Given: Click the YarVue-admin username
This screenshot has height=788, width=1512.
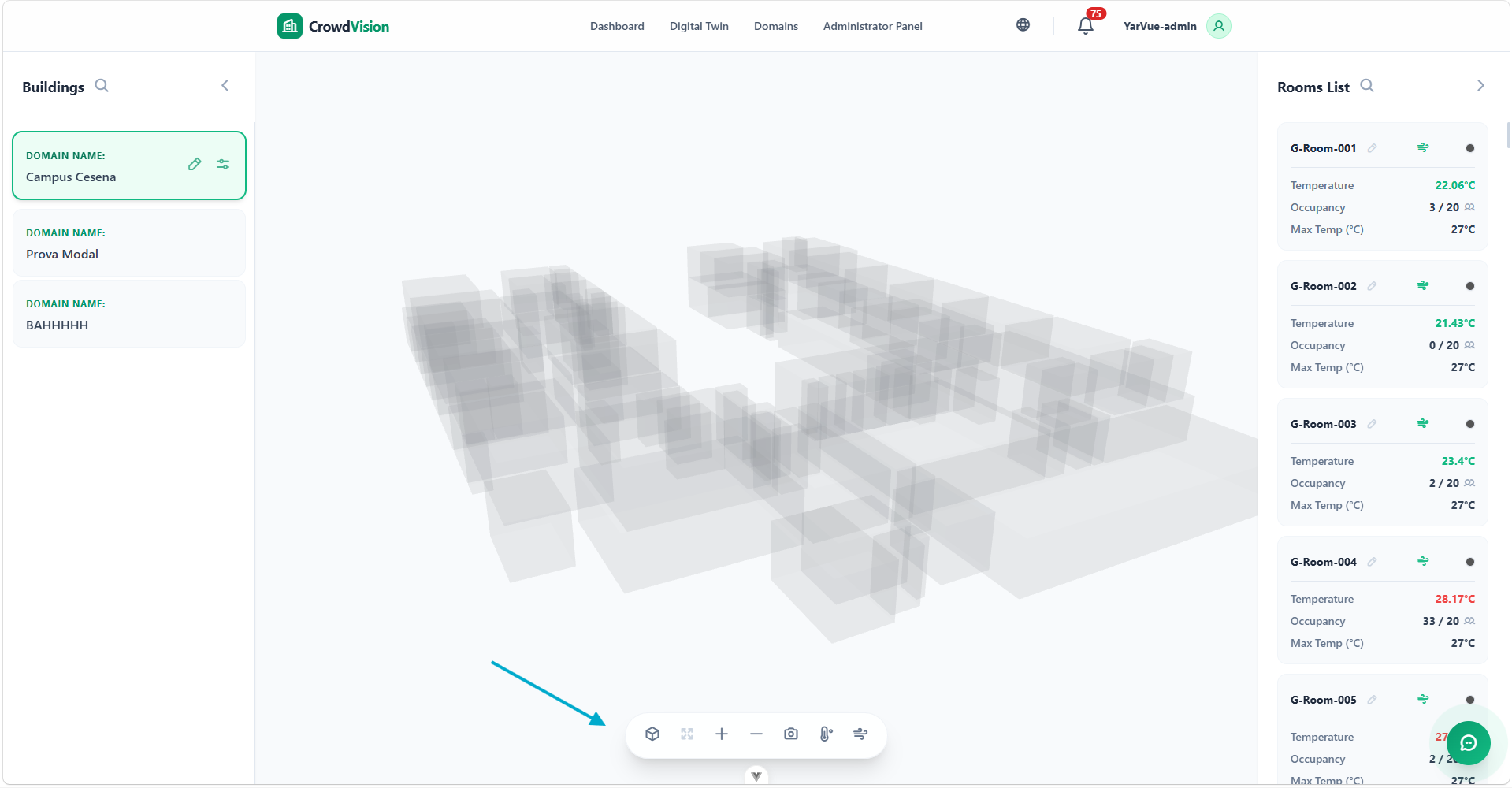Looking at the screenshot, I should click(1160, 26).
